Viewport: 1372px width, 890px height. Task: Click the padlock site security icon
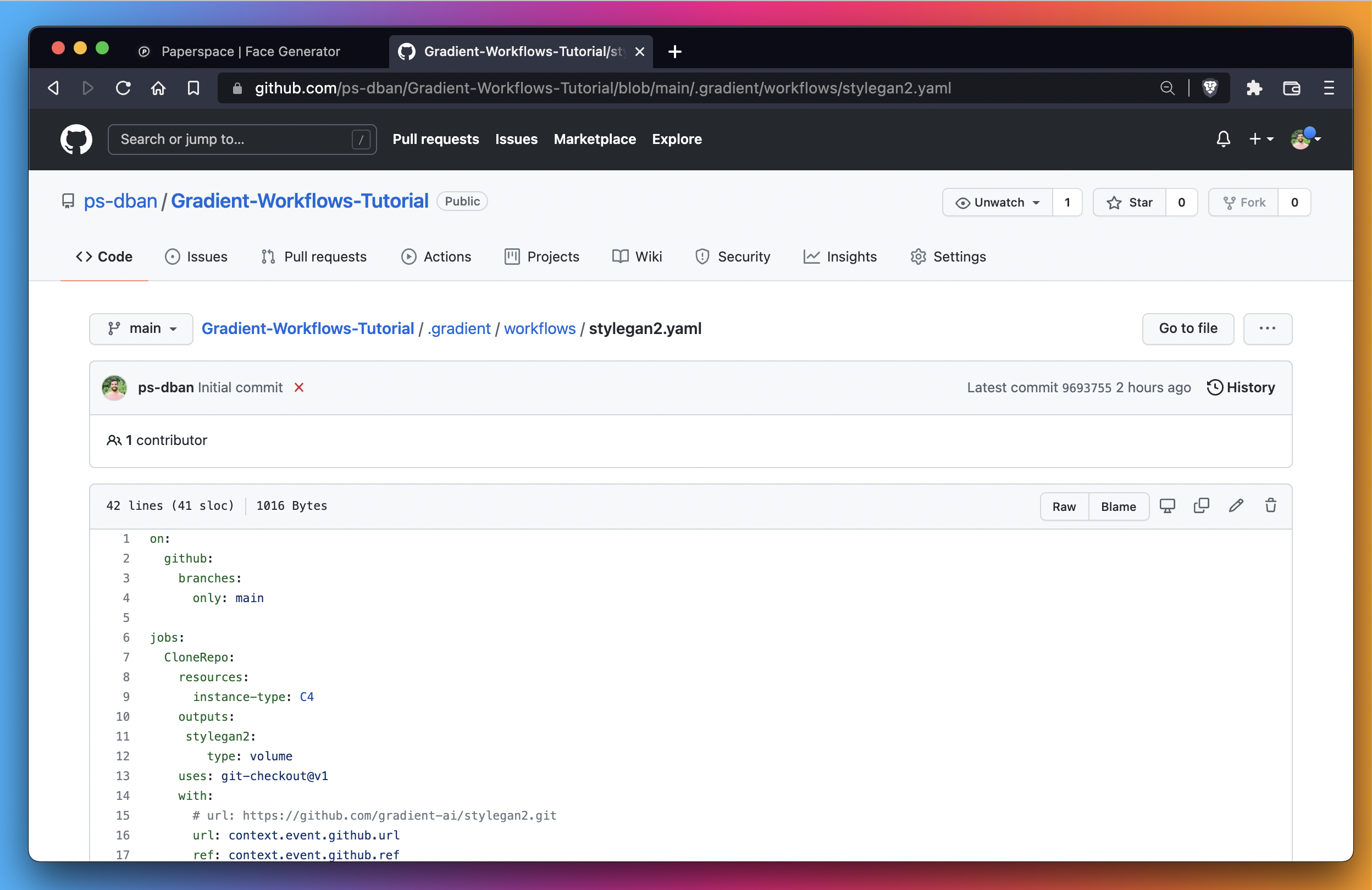coord(237,88)
